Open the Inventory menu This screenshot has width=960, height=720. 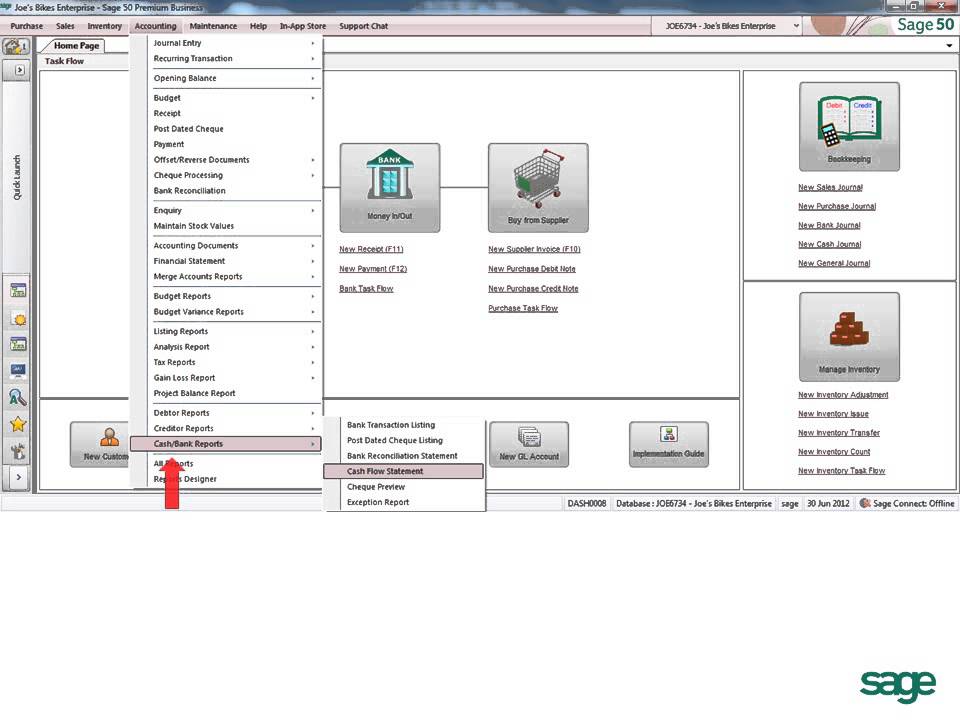[x=104, y=26]
